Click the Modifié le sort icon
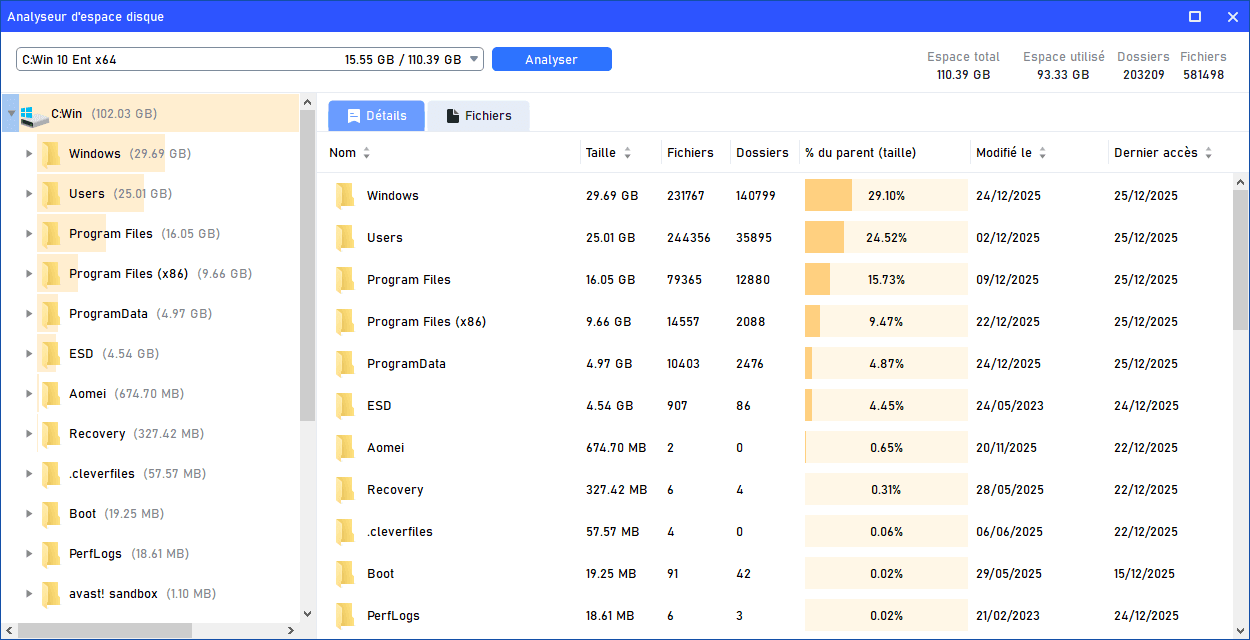 point(1042,153)
